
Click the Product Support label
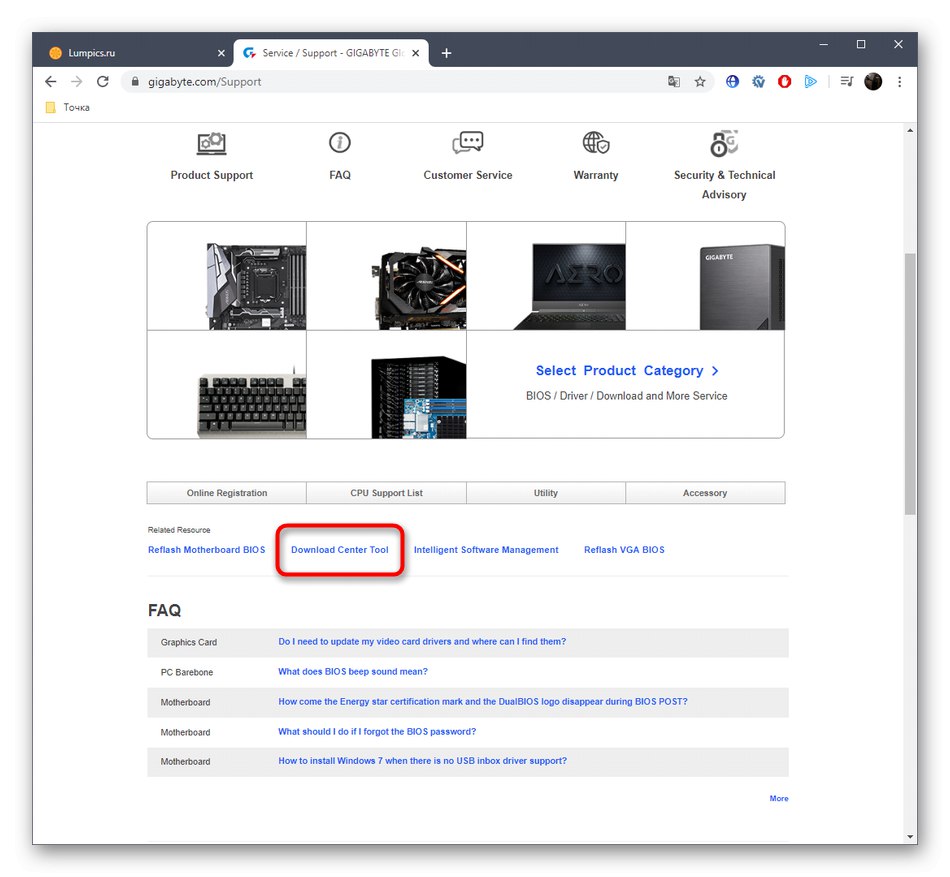(211, 175)
